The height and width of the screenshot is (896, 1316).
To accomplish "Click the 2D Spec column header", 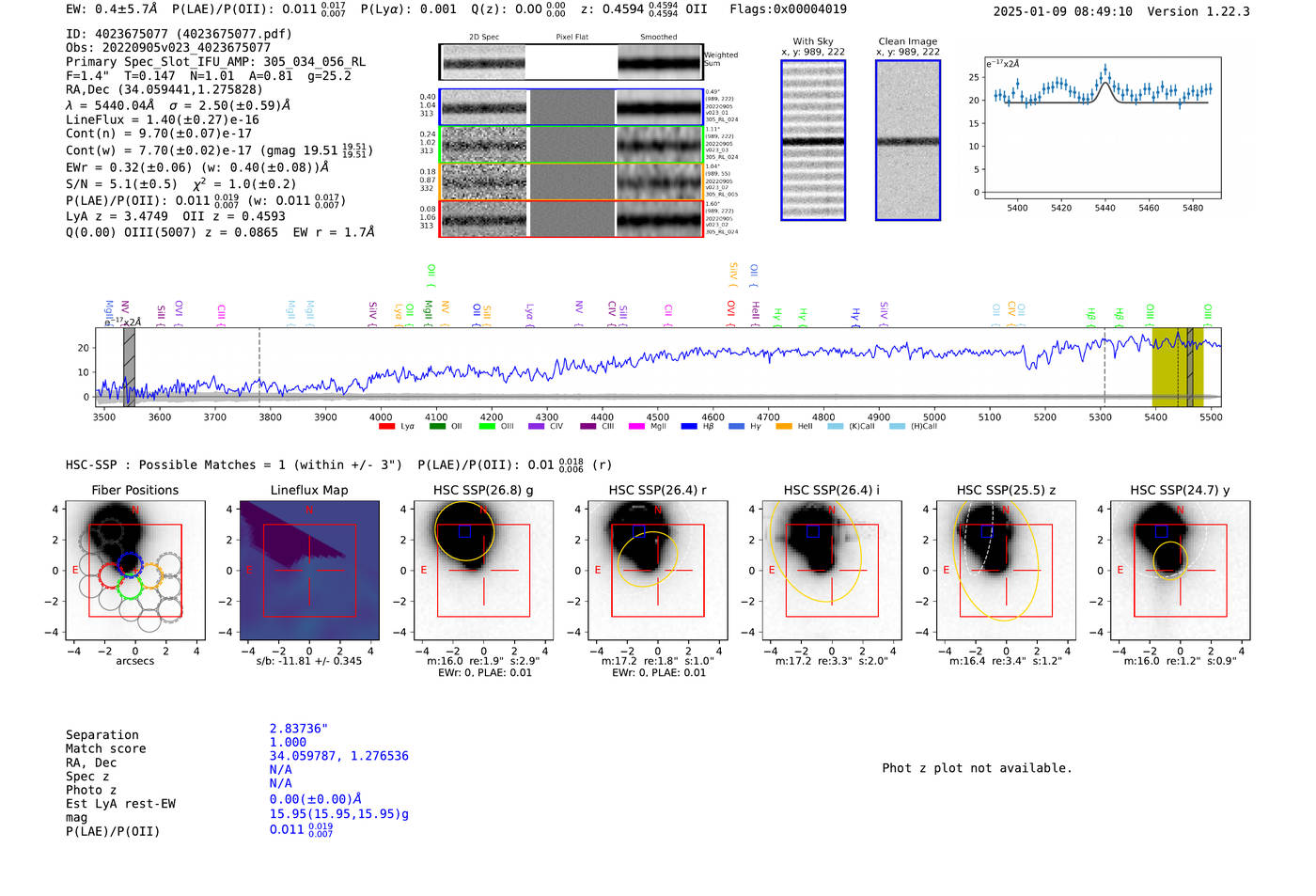I will pyautogui.click(x=484, y=37).
